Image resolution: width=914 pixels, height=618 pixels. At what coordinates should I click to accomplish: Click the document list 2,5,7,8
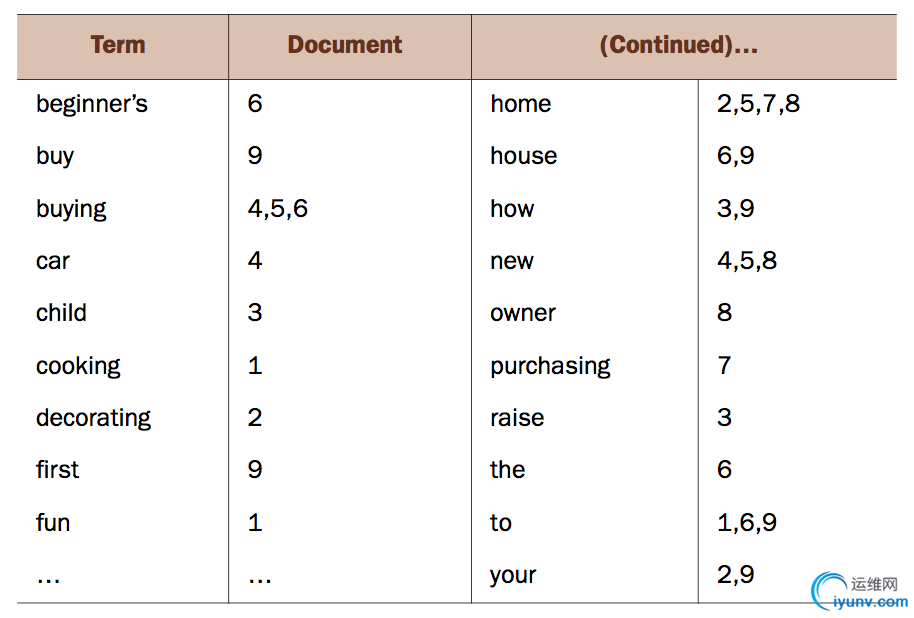758,104
